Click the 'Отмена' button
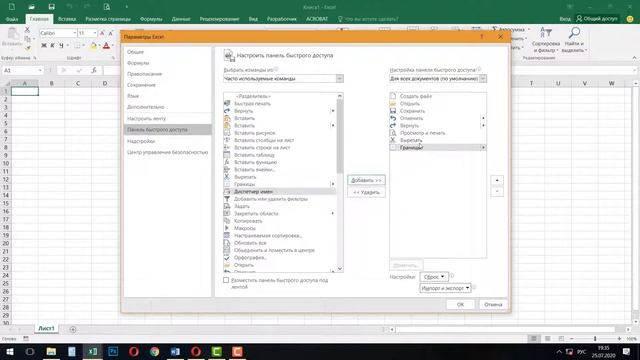The height and width of the screenshot is (360, 640). click(493, 304)
